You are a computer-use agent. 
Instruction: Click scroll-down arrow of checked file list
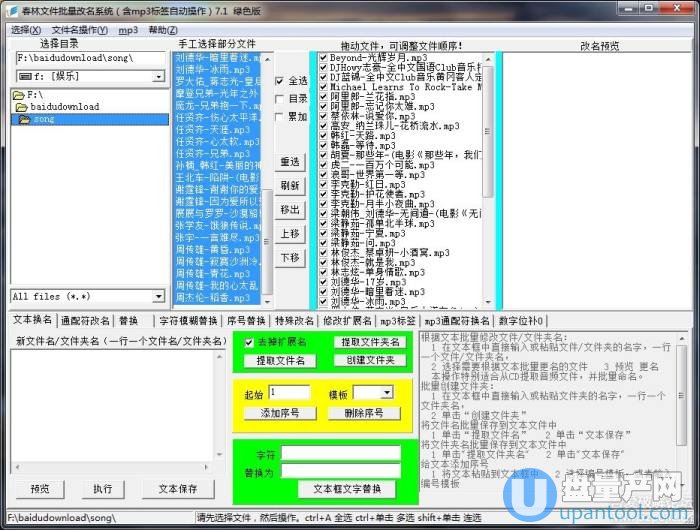488,302
